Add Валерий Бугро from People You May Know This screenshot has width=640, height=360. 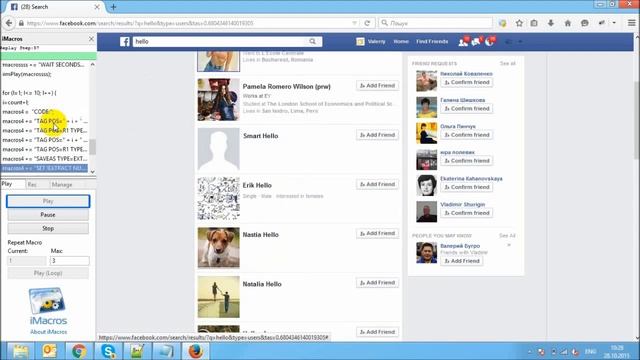(462, 261)
